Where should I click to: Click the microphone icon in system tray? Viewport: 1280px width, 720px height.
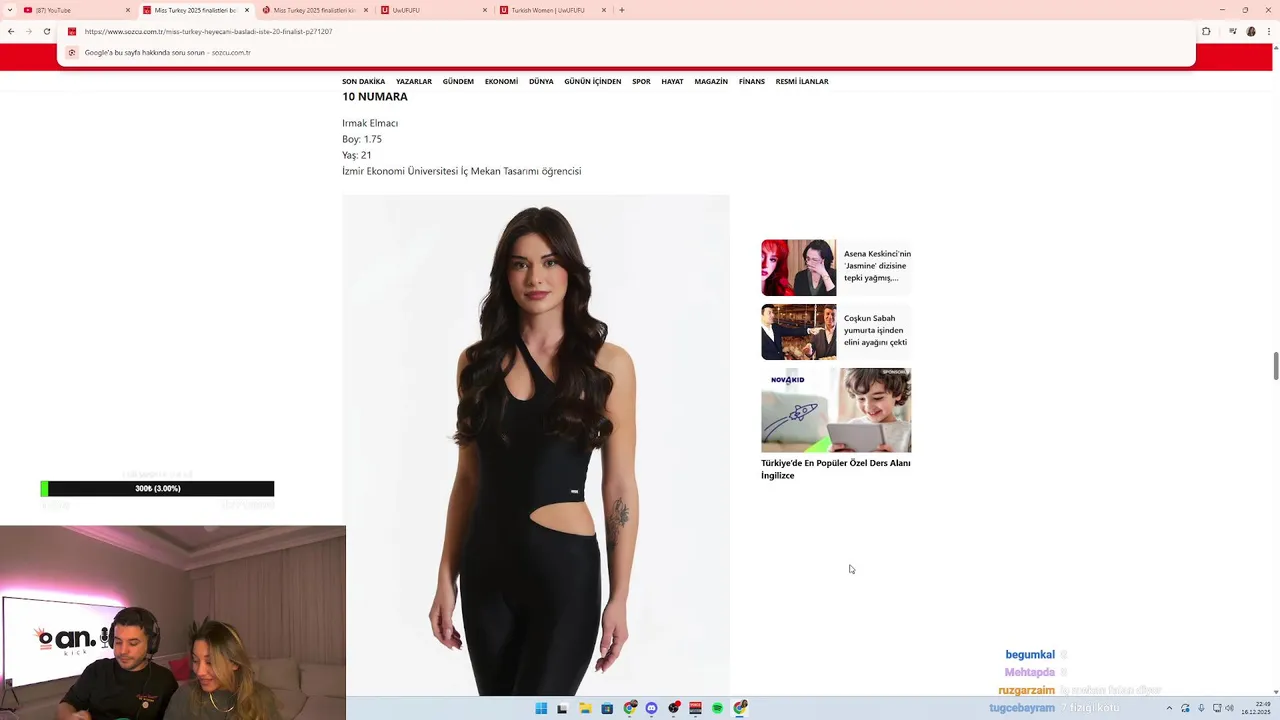click(x=1201, y=708)
